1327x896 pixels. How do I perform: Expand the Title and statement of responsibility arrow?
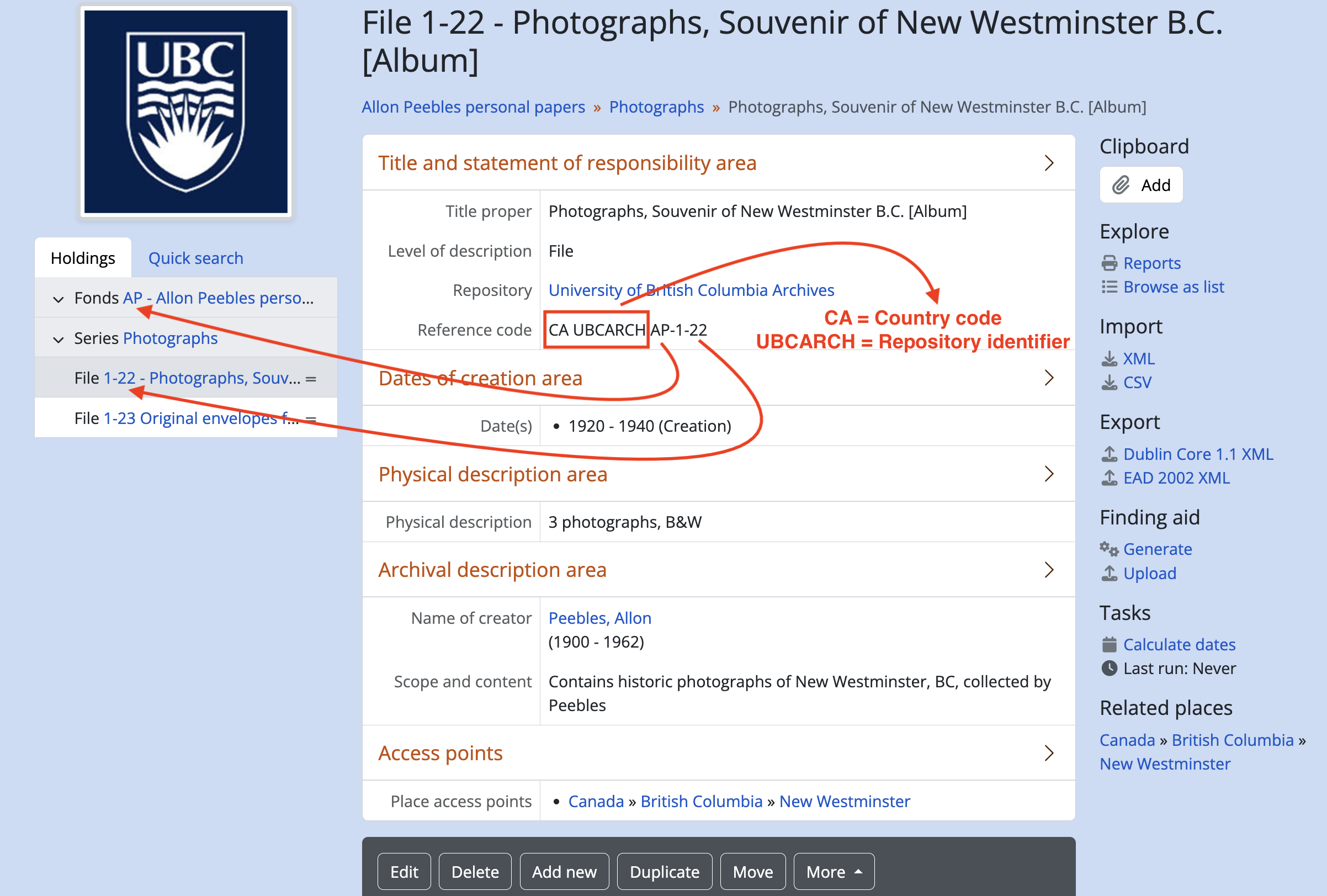[1048, 163]
